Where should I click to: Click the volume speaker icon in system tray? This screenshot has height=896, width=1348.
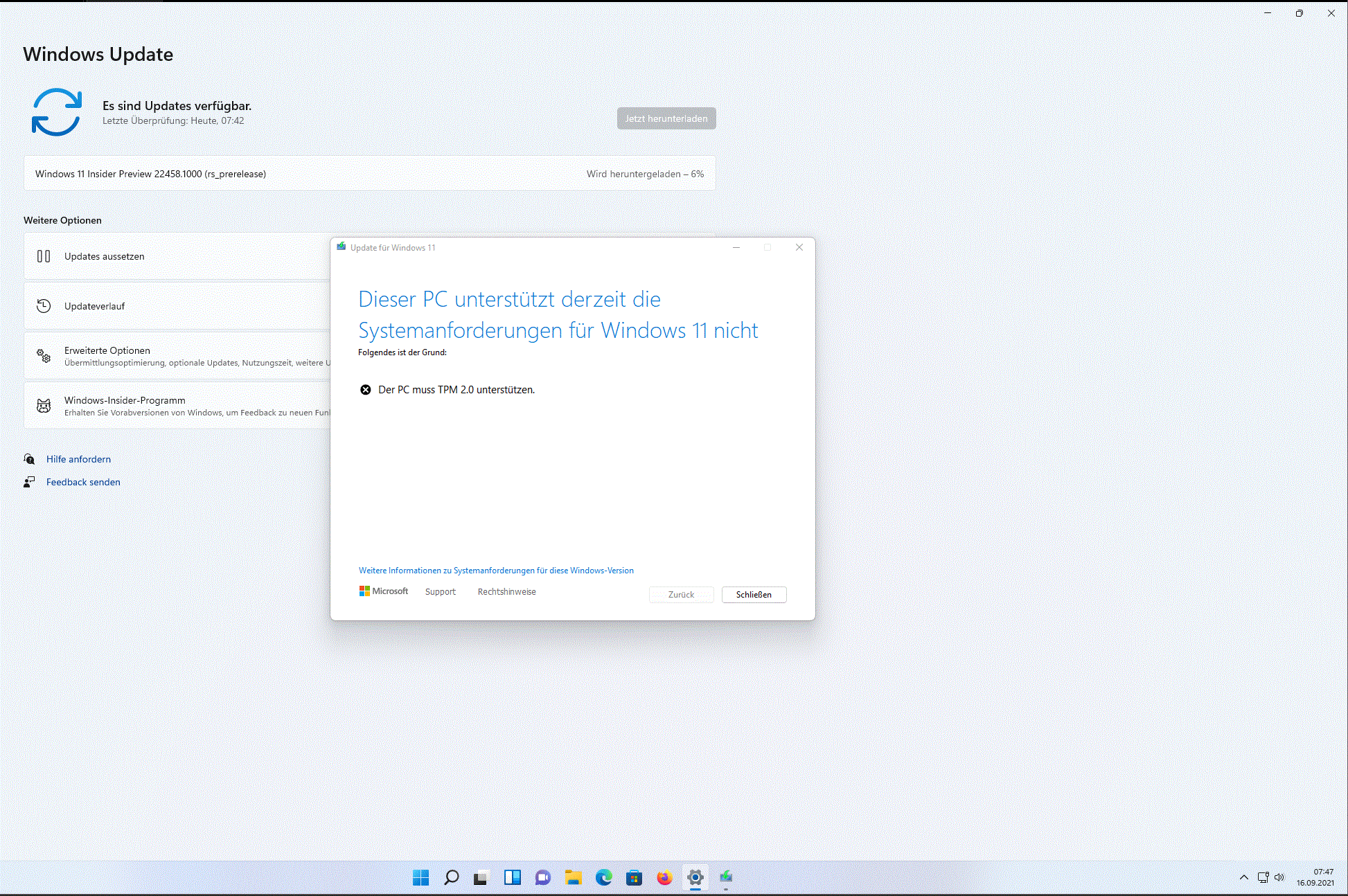click(x=1279, y=877)
